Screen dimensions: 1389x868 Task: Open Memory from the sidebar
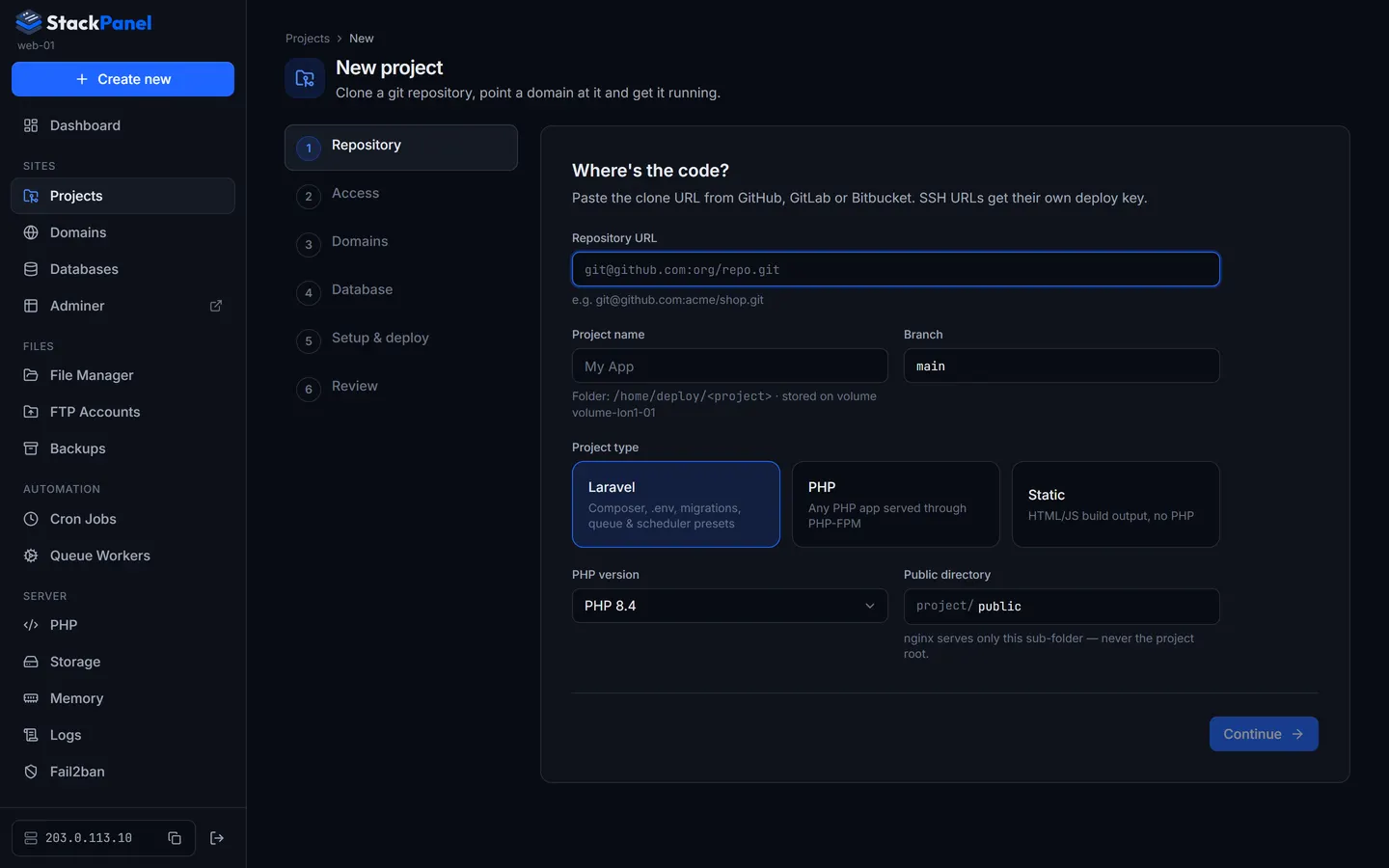pyautogui.click(x=123, y=698)
